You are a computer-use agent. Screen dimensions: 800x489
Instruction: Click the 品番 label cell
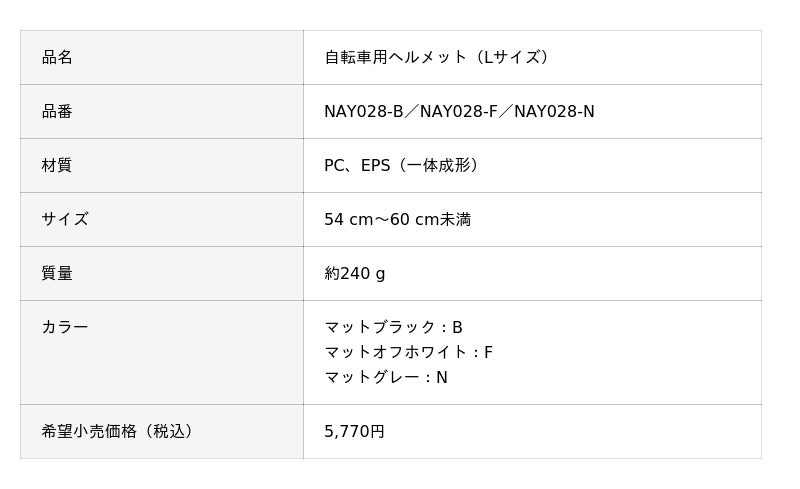point(162,111)
